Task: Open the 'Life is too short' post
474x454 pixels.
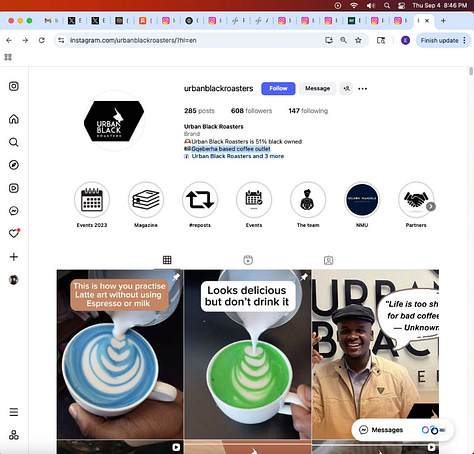Action: coord(375,354)
